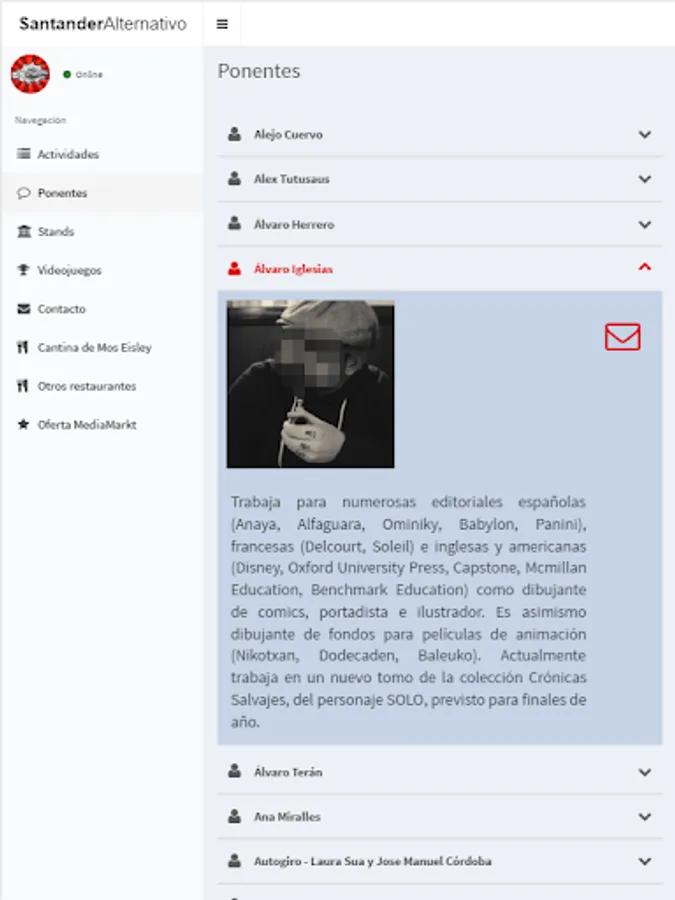Expand the Álvaro Terán chevron

coord(645,773)
